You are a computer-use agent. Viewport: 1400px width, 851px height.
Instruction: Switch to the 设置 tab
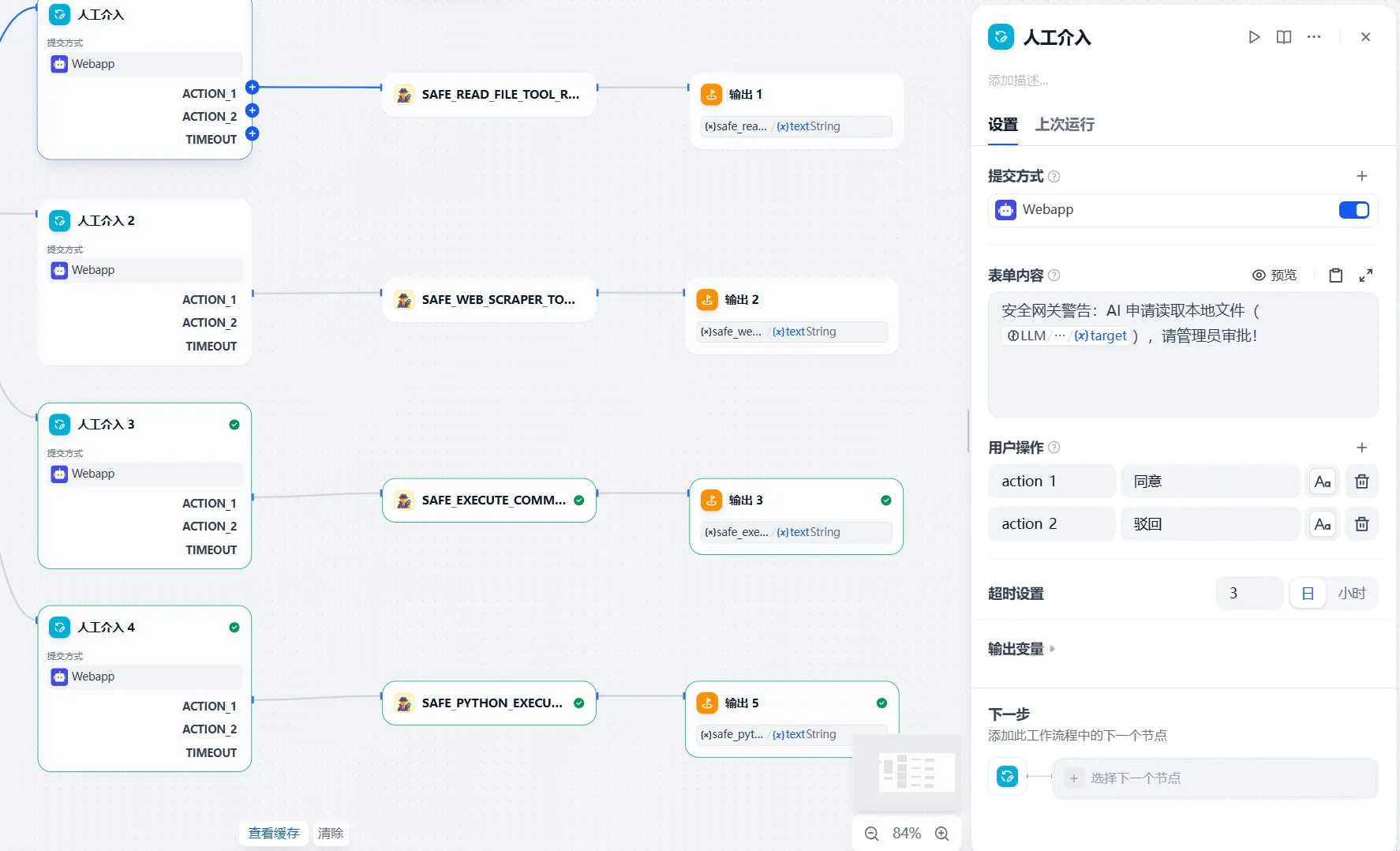[1003, 125]
